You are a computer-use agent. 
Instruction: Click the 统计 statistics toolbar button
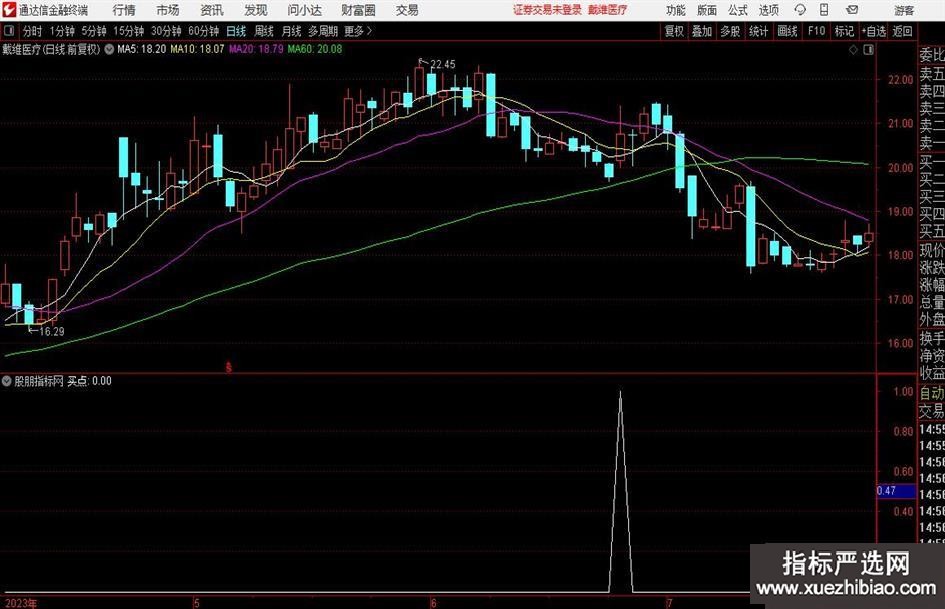(759, 31)
